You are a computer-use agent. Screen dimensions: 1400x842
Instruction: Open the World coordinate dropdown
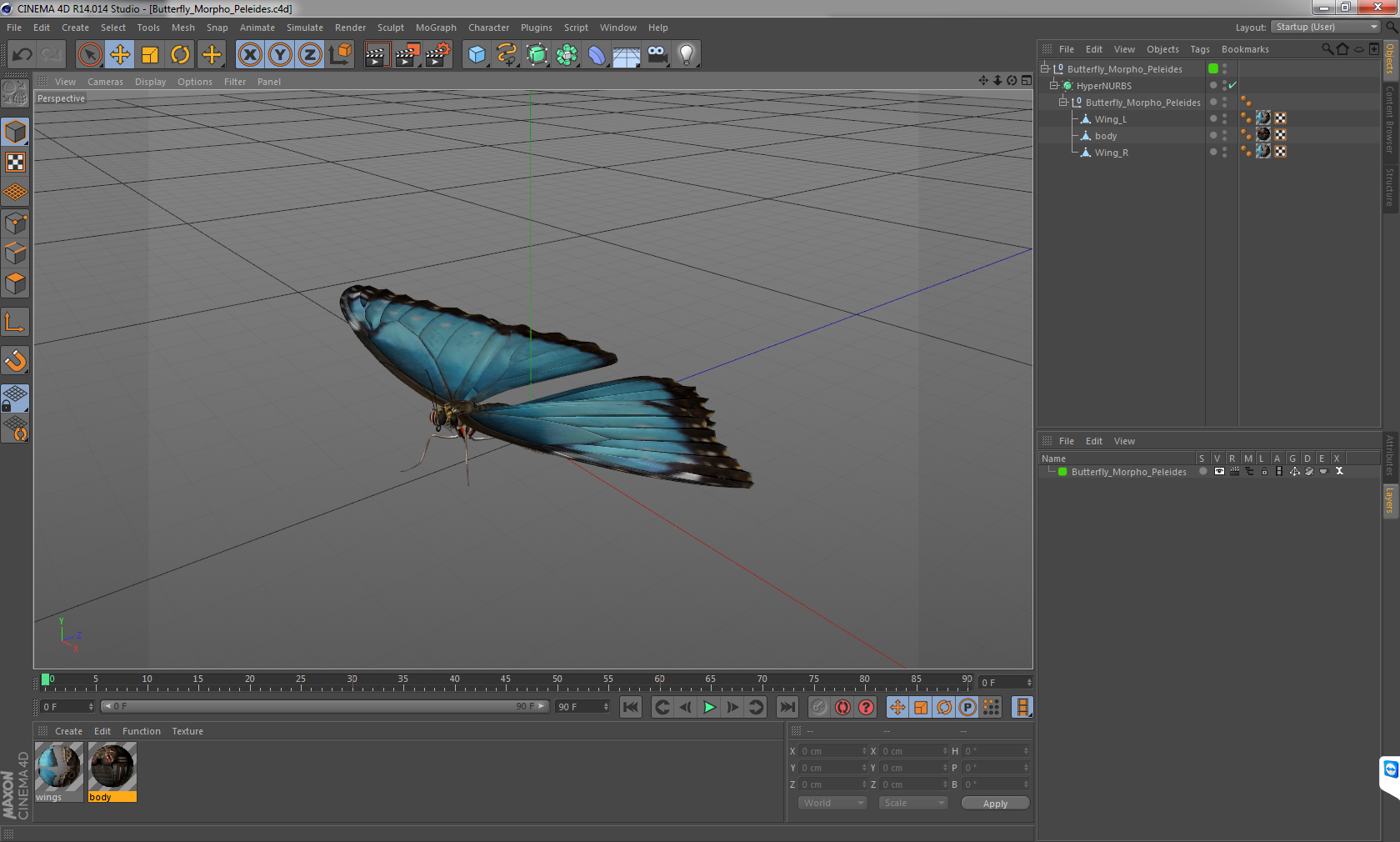(x=832, y=803)
